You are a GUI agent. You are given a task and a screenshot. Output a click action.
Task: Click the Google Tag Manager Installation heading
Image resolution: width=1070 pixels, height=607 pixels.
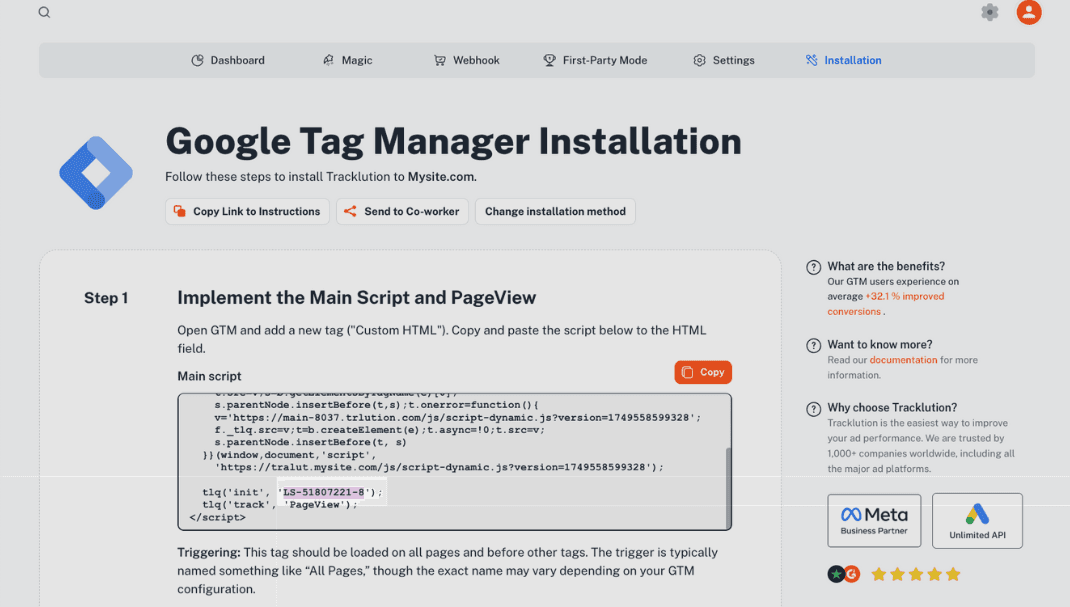[x=453, y=141]
